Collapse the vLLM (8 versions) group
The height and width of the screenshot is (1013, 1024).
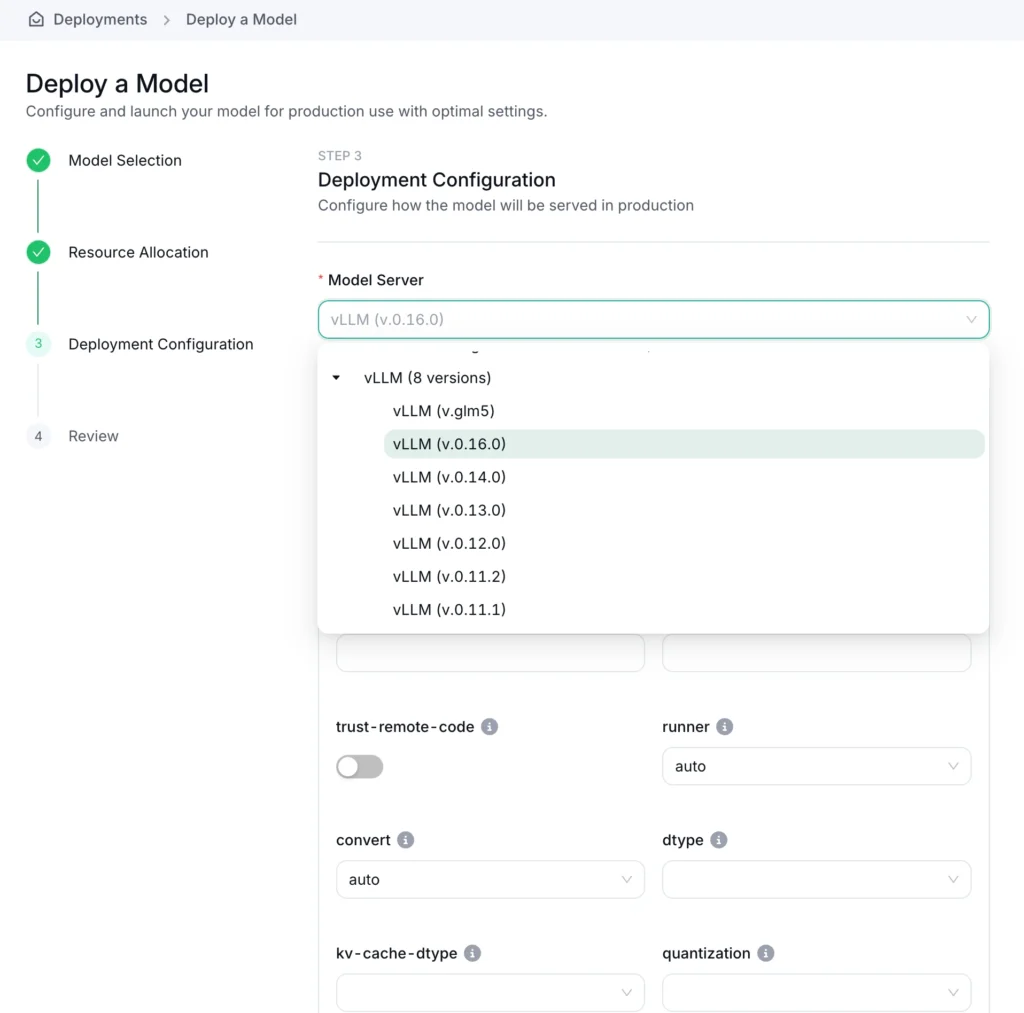337,378
